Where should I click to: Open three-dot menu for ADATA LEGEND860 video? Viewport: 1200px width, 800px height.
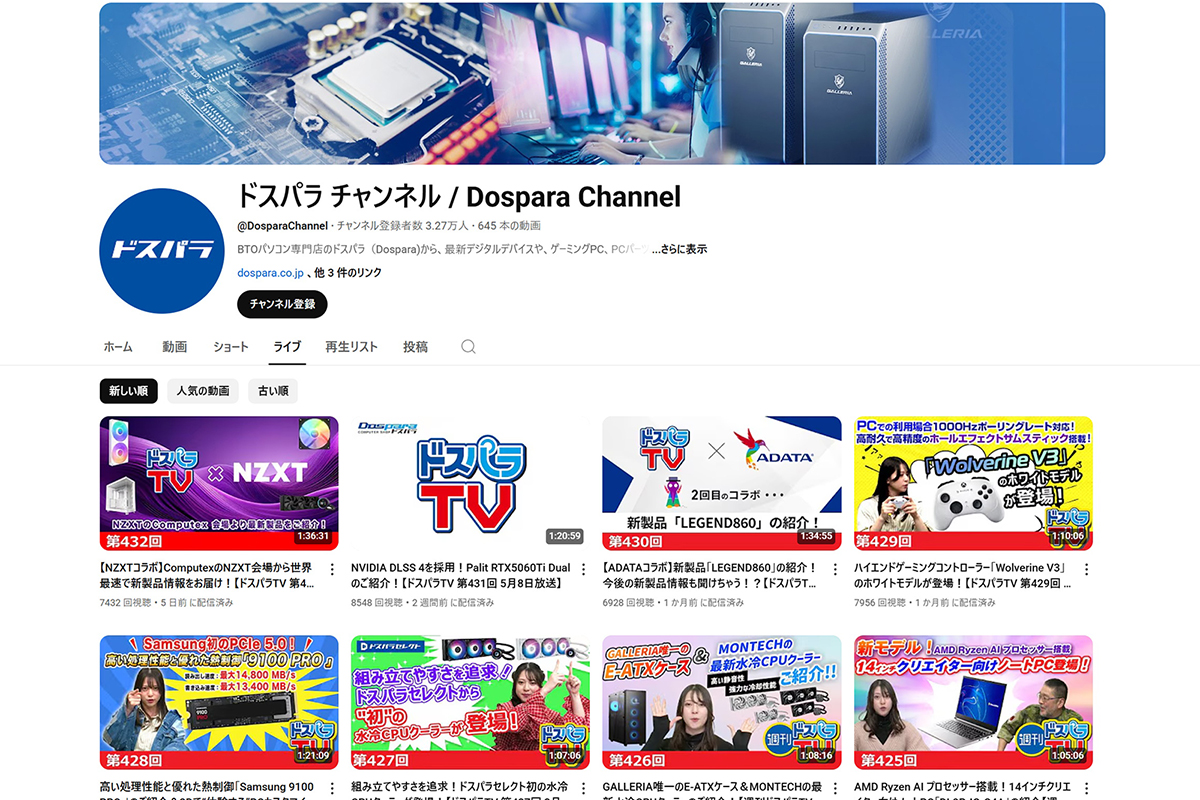point(834,570)
